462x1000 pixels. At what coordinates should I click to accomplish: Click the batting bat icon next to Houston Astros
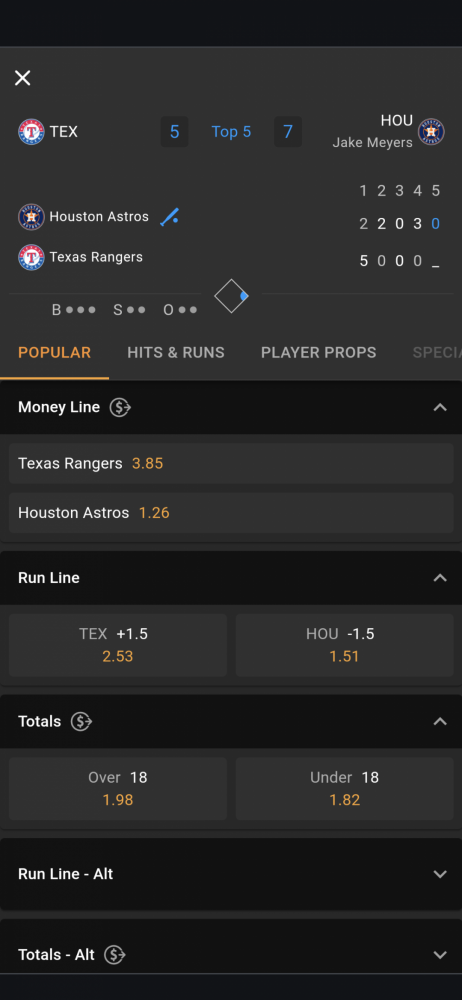tap(169, 217)
